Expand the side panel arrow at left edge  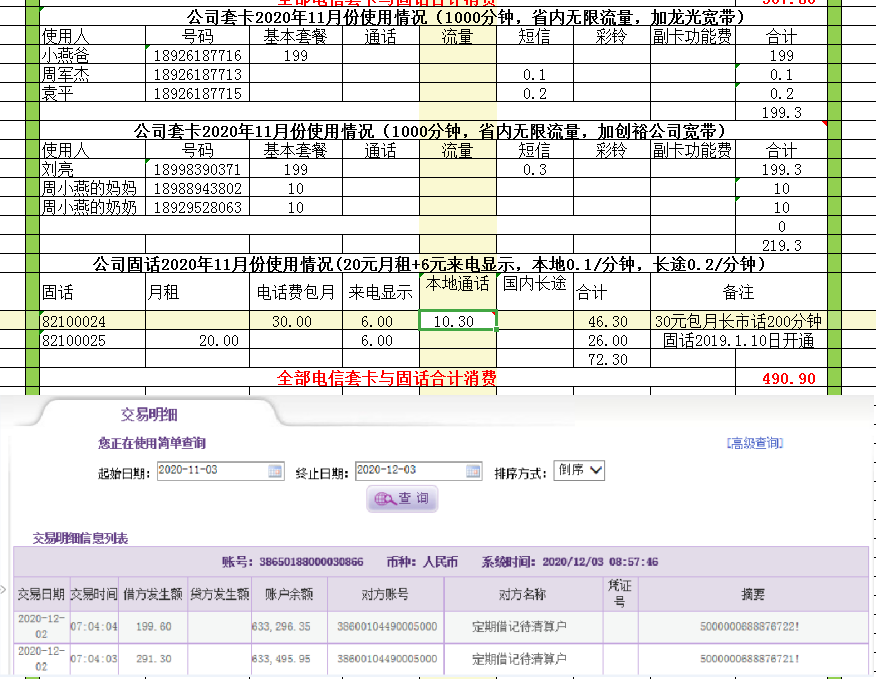coord(4,590)
